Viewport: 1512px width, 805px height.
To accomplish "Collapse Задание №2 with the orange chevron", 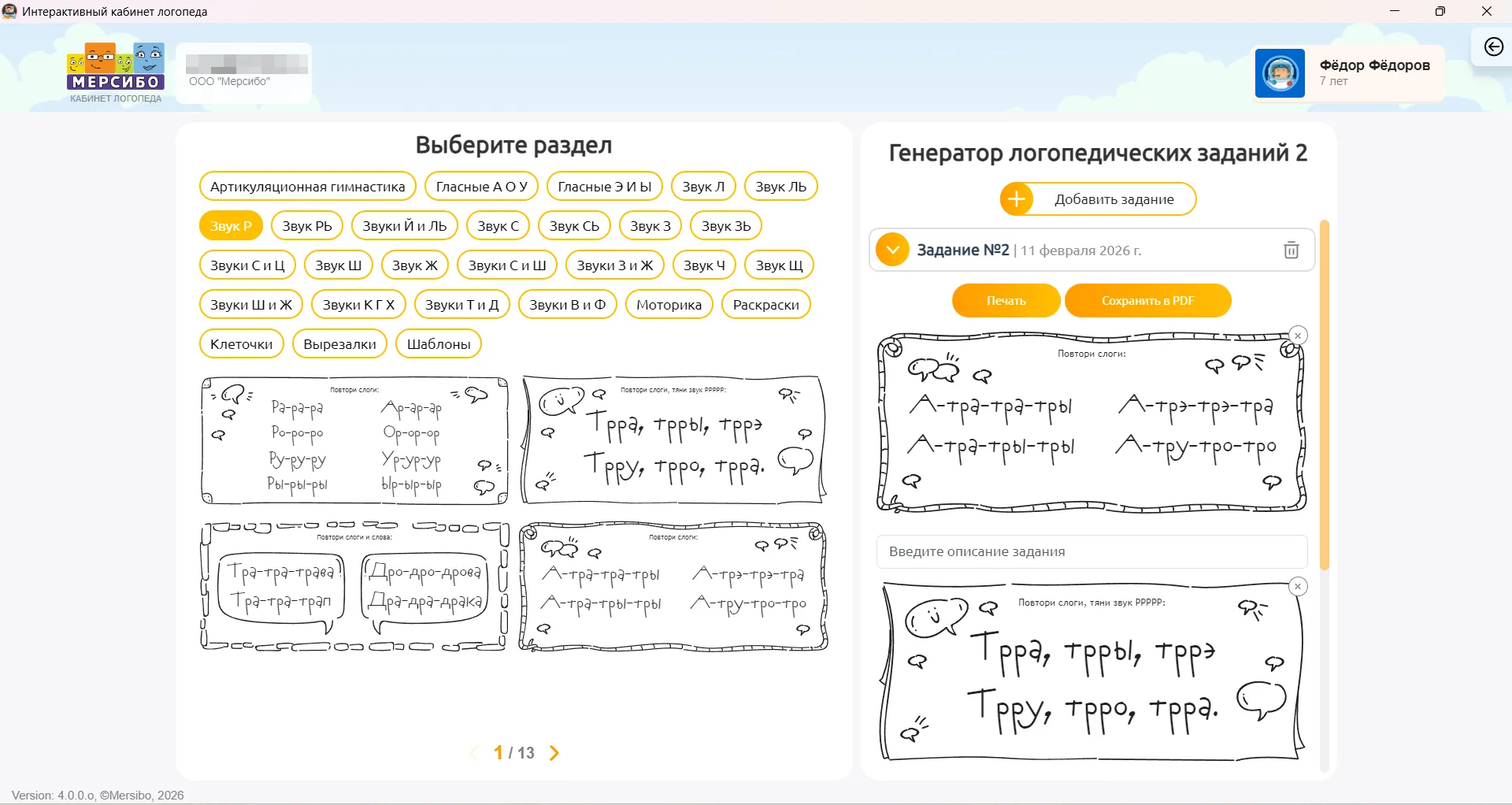I will (x=892, y=250).
